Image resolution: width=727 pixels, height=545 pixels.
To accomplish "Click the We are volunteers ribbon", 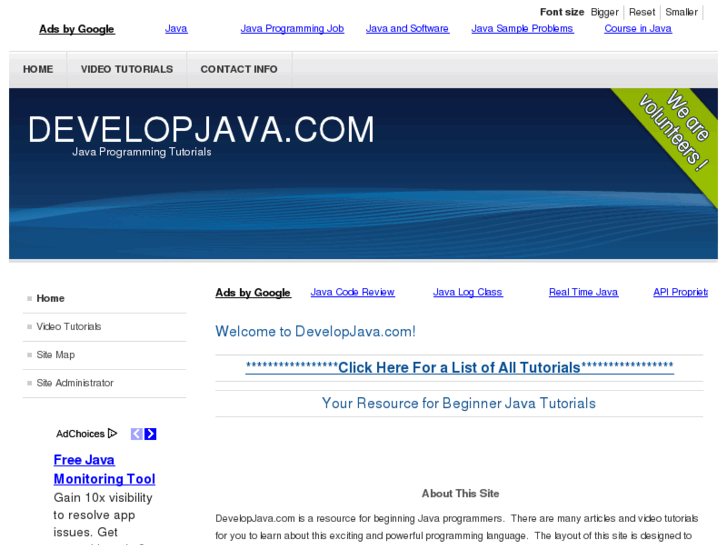I will point(674,131).
